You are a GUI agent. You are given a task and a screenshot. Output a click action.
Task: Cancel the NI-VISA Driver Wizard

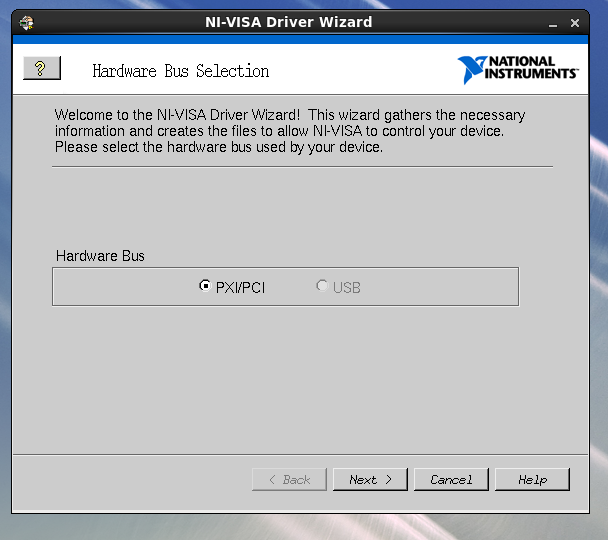(451, 480)
